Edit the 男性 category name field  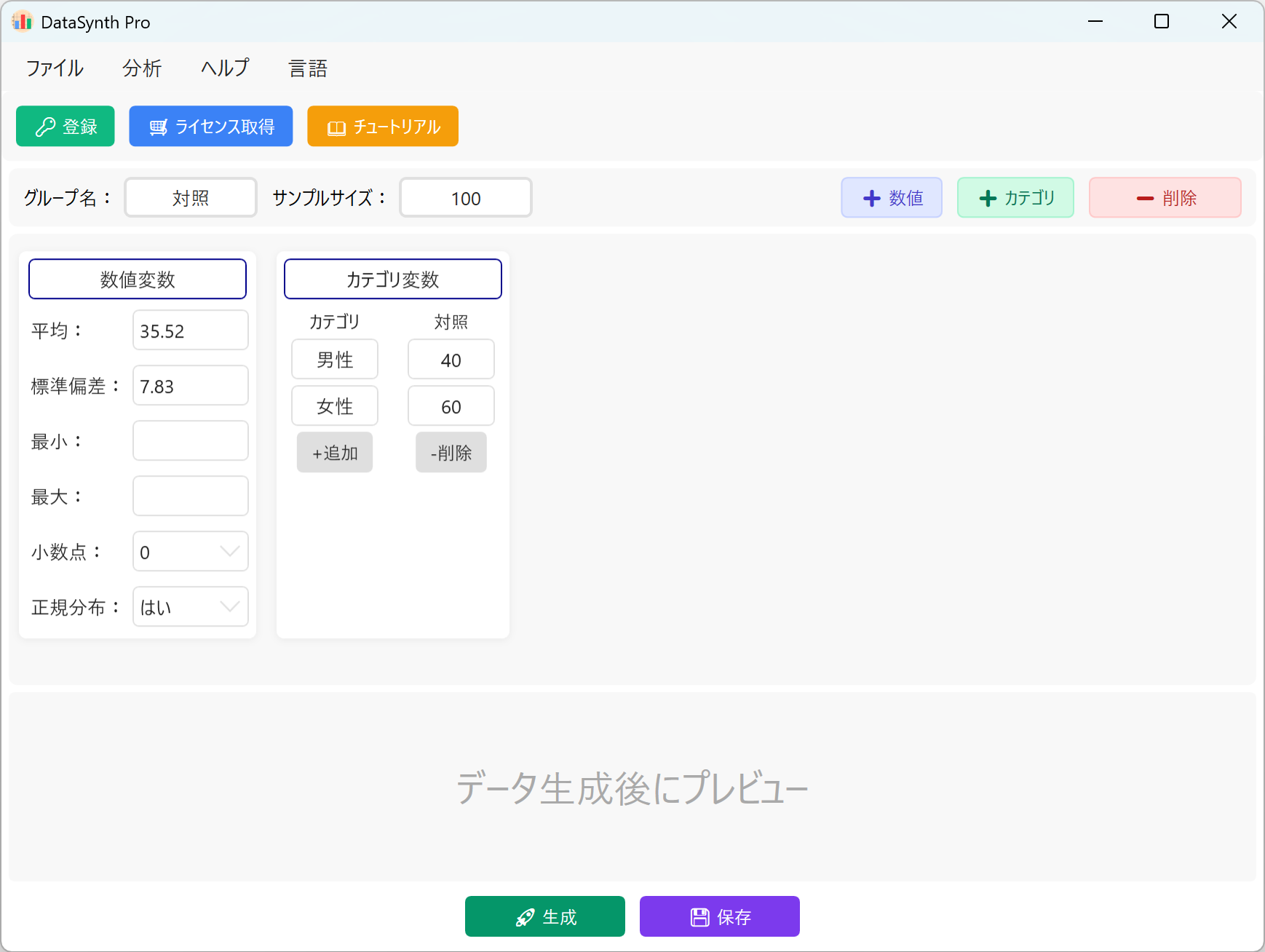tap(335, 360)
